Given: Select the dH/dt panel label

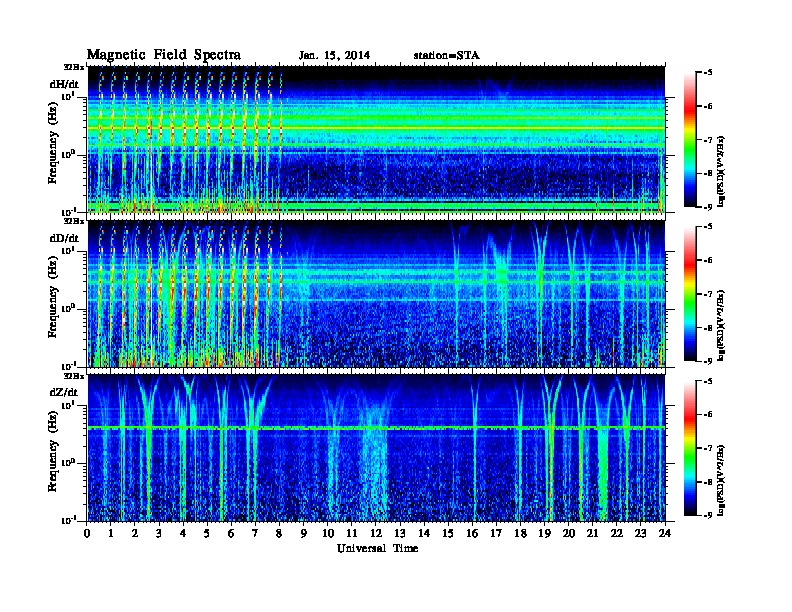Looking at the screenshot, I should tap(64, 84).
